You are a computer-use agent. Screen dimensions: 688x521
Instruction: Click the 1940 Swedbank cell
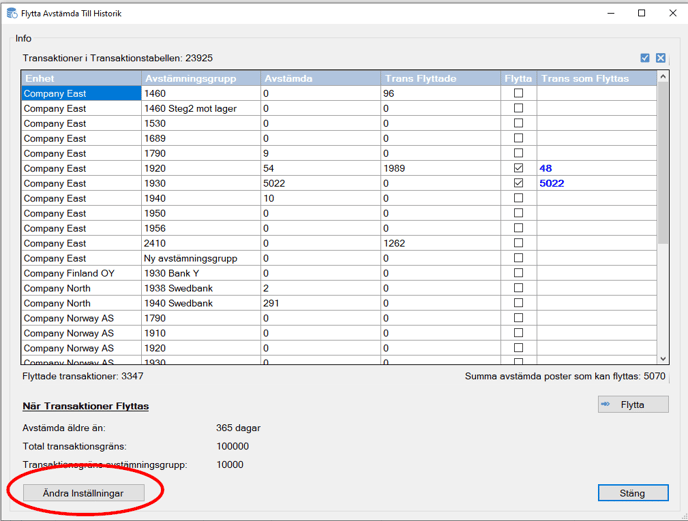(x=201, y=303)
